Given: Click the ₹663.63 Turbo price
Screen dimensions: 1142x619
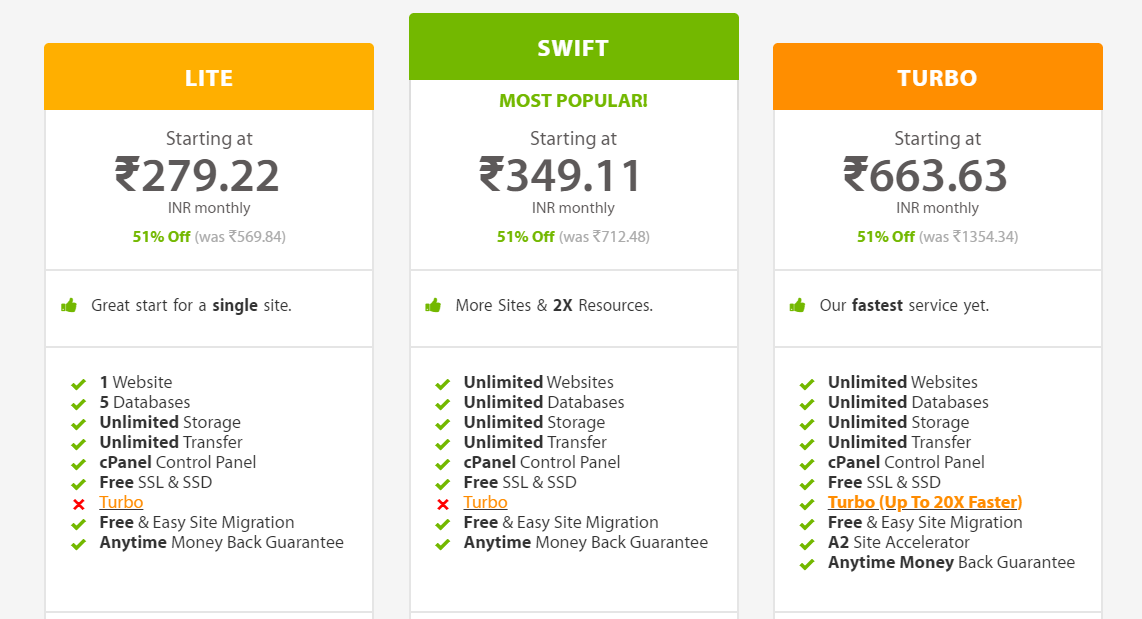Looking at the screenshot, I should click(925, 176).
